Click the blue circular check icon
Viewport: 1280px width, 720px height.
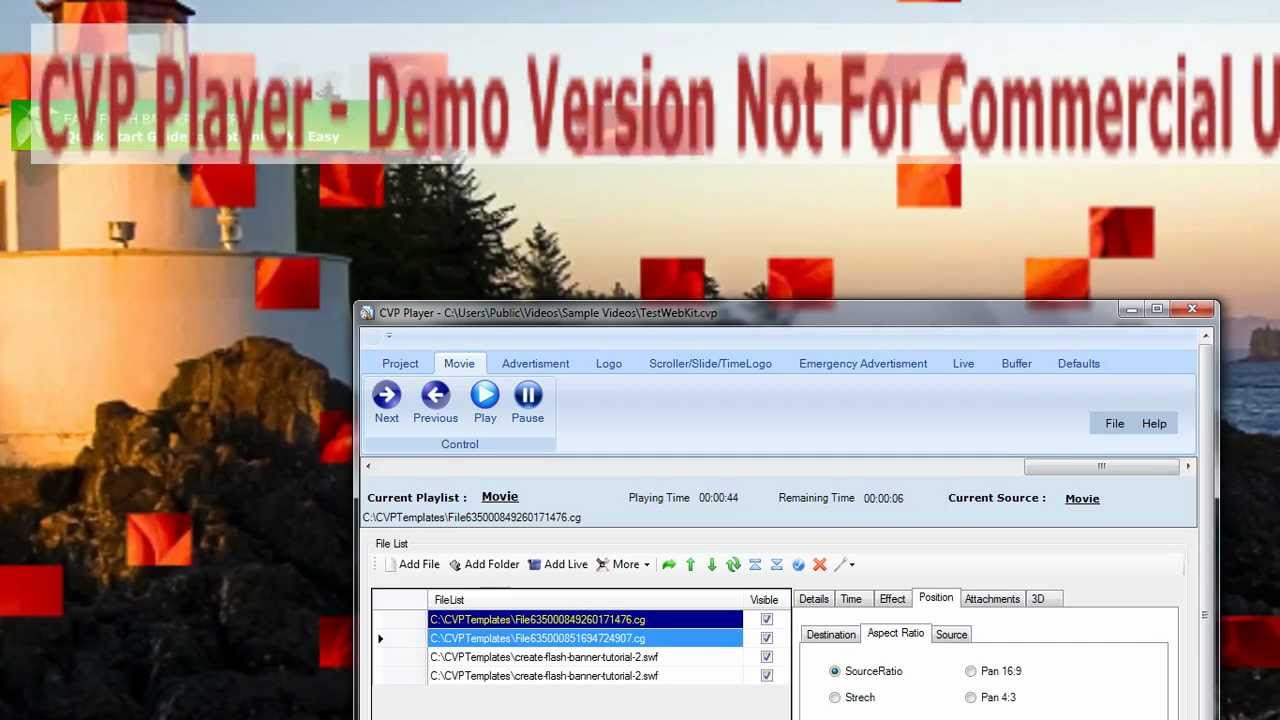798,565
